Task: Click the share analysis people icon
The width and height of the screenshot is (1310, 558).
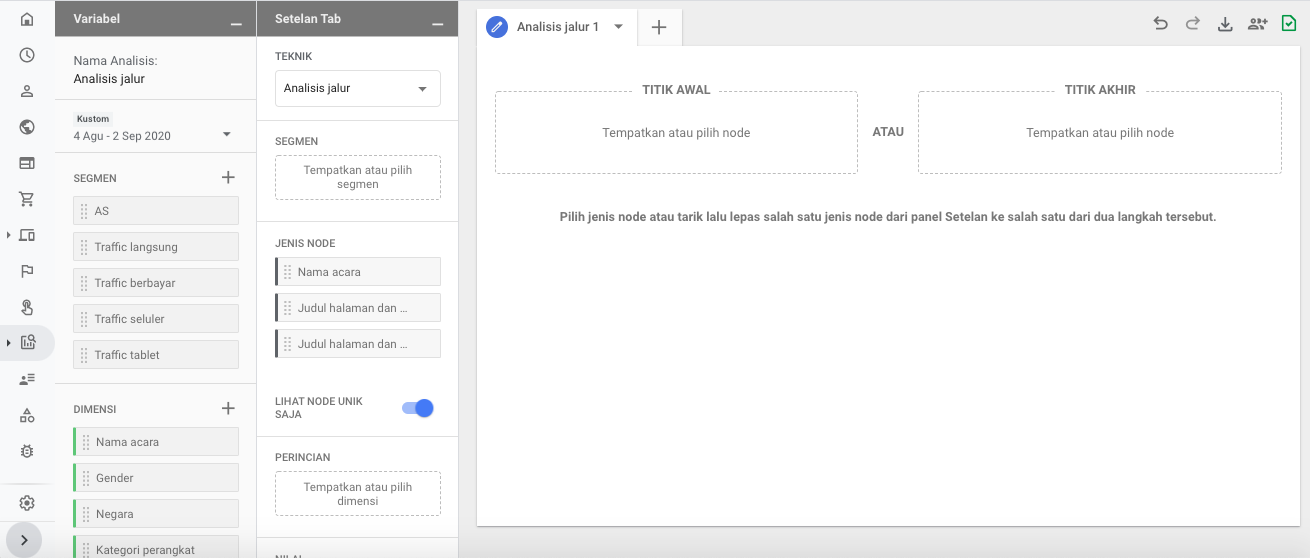Action: (x=1257, y=24)
